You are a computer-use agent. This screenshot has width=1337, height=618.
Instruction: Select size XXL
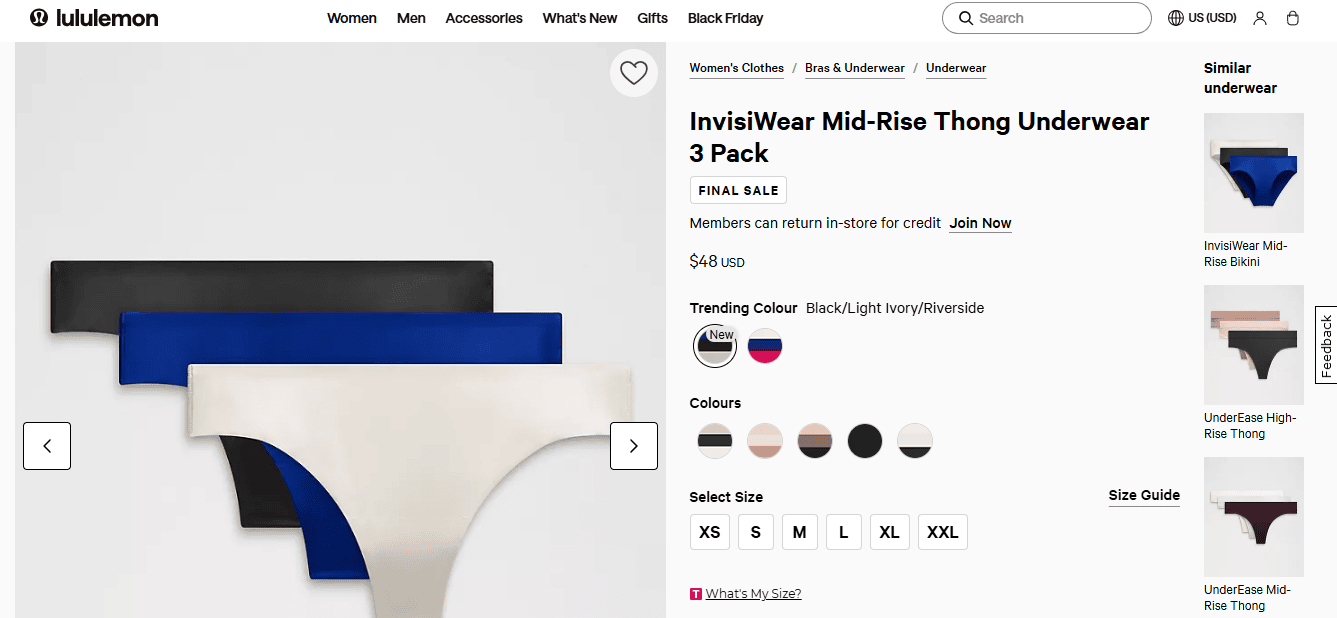pos(942,531)
